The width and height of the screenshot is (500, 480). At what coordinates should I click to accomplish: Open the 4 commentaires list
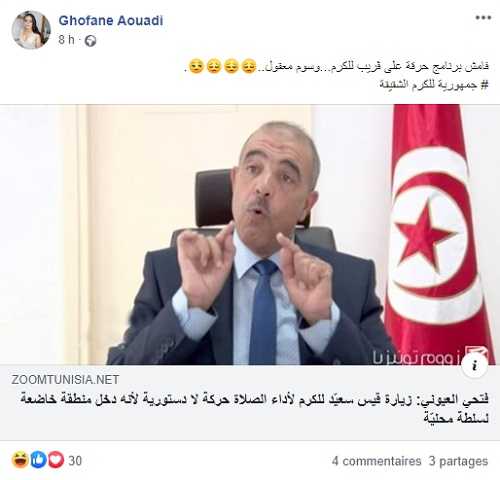[x=376, y=461]
